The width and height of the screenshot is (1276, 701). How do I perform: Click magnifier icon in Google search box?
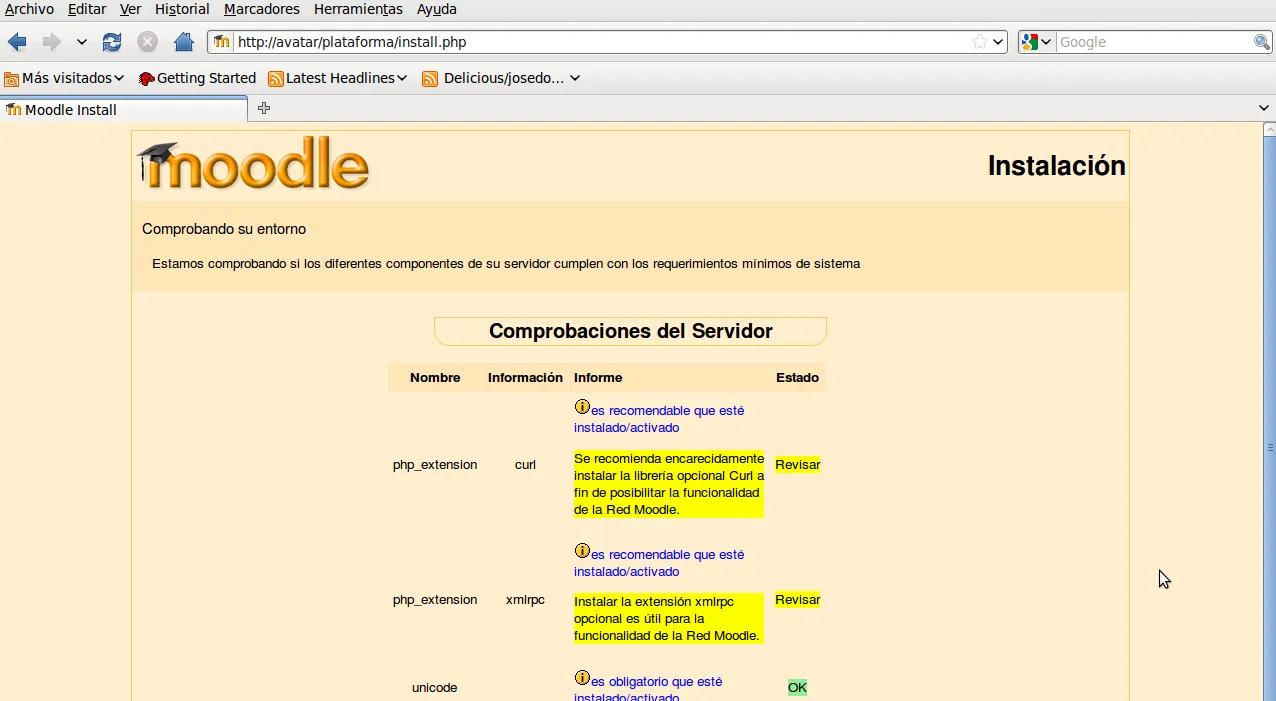(x=1262, y=42)
